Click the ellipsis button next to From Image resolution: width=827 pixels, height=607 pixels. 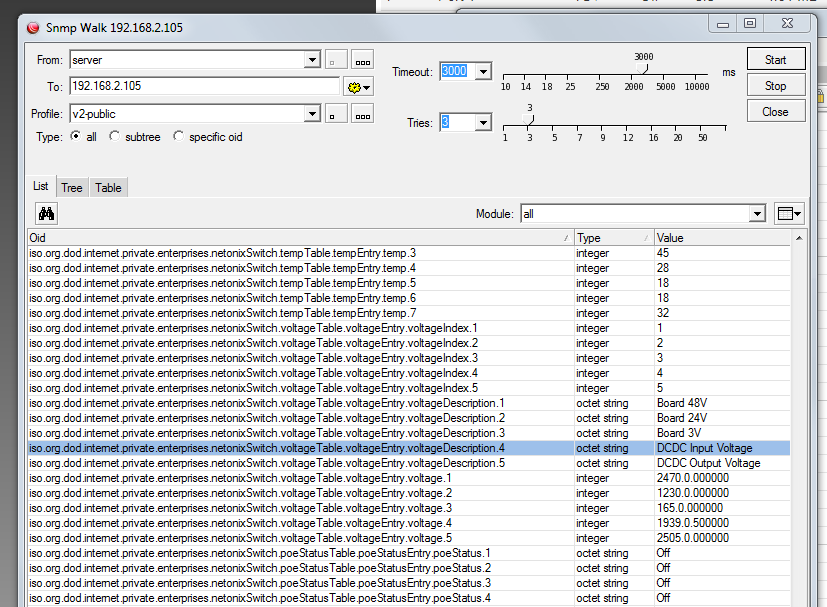click(x=362, y=61)
